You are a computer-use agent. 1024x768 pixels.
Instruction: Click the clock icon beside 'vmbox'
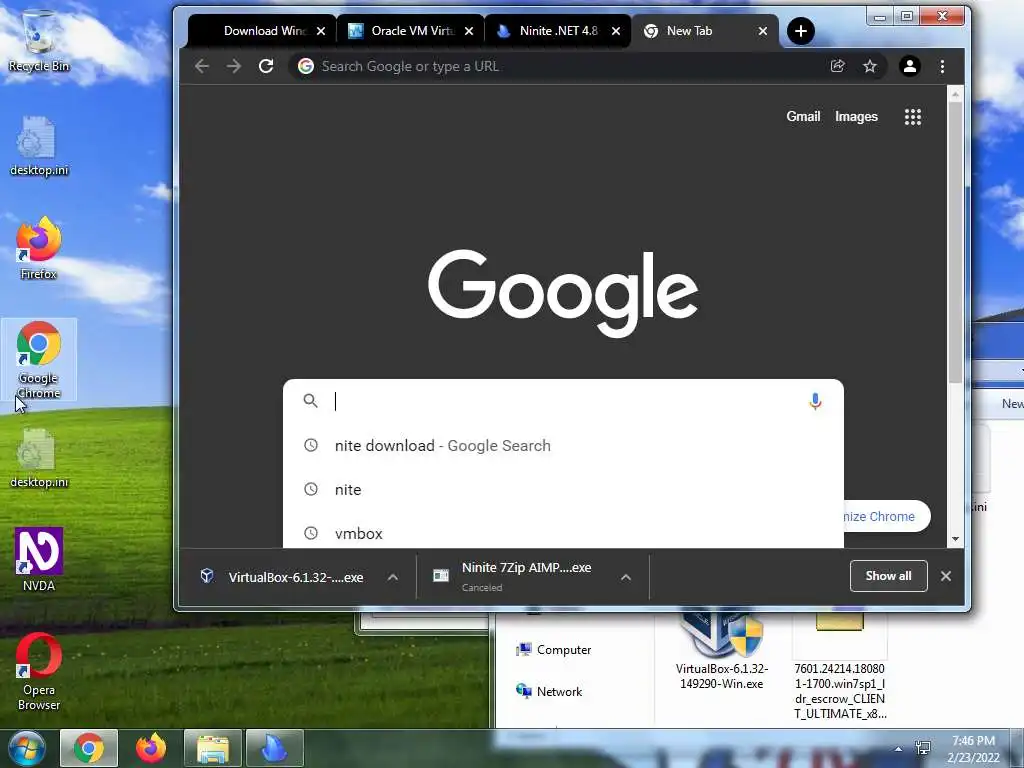click(x=311, y=533)
